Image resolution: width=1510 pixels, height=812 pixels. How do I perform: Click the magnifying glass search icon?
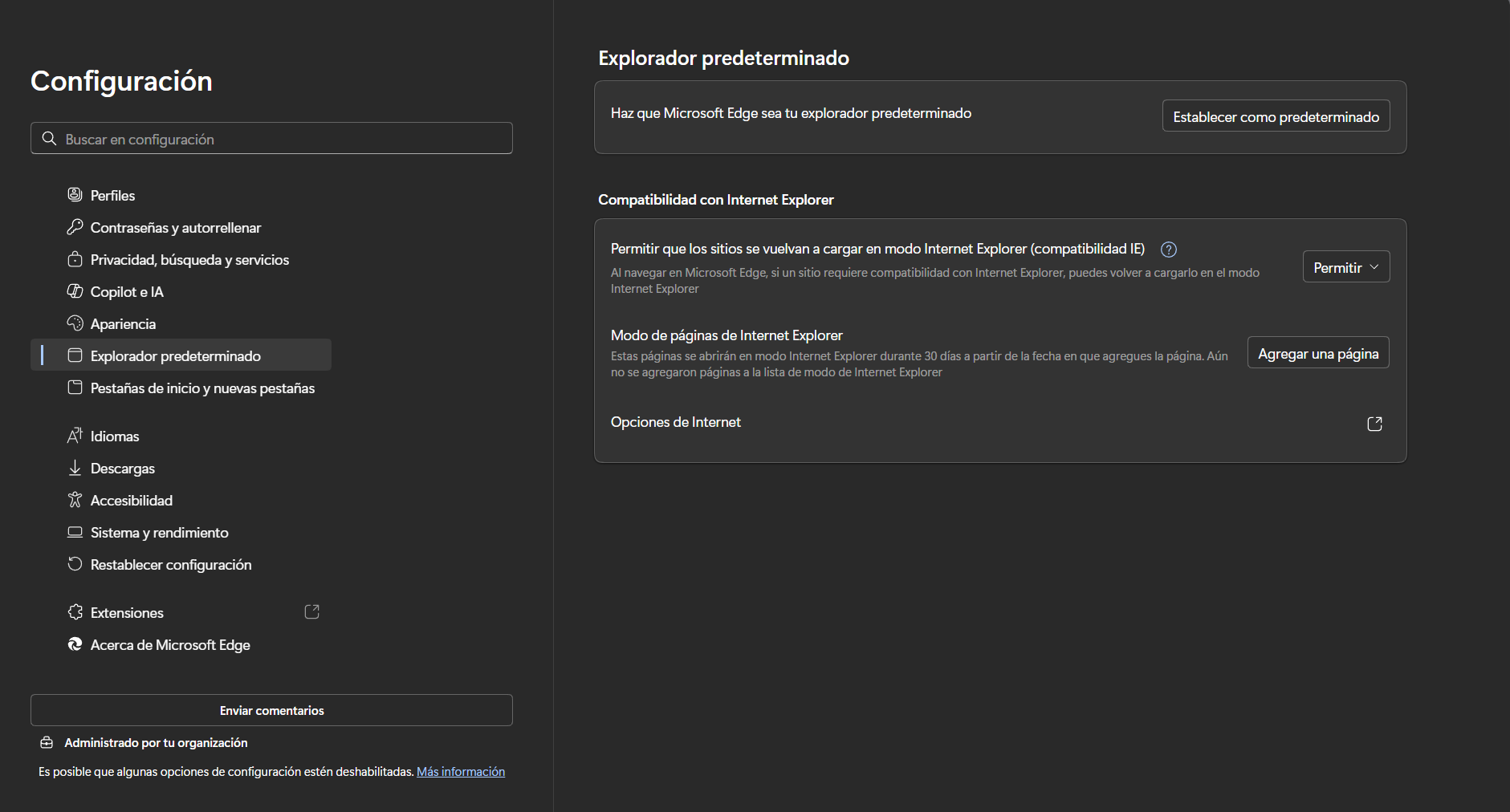pyautogui.click(x=49, y=139)
